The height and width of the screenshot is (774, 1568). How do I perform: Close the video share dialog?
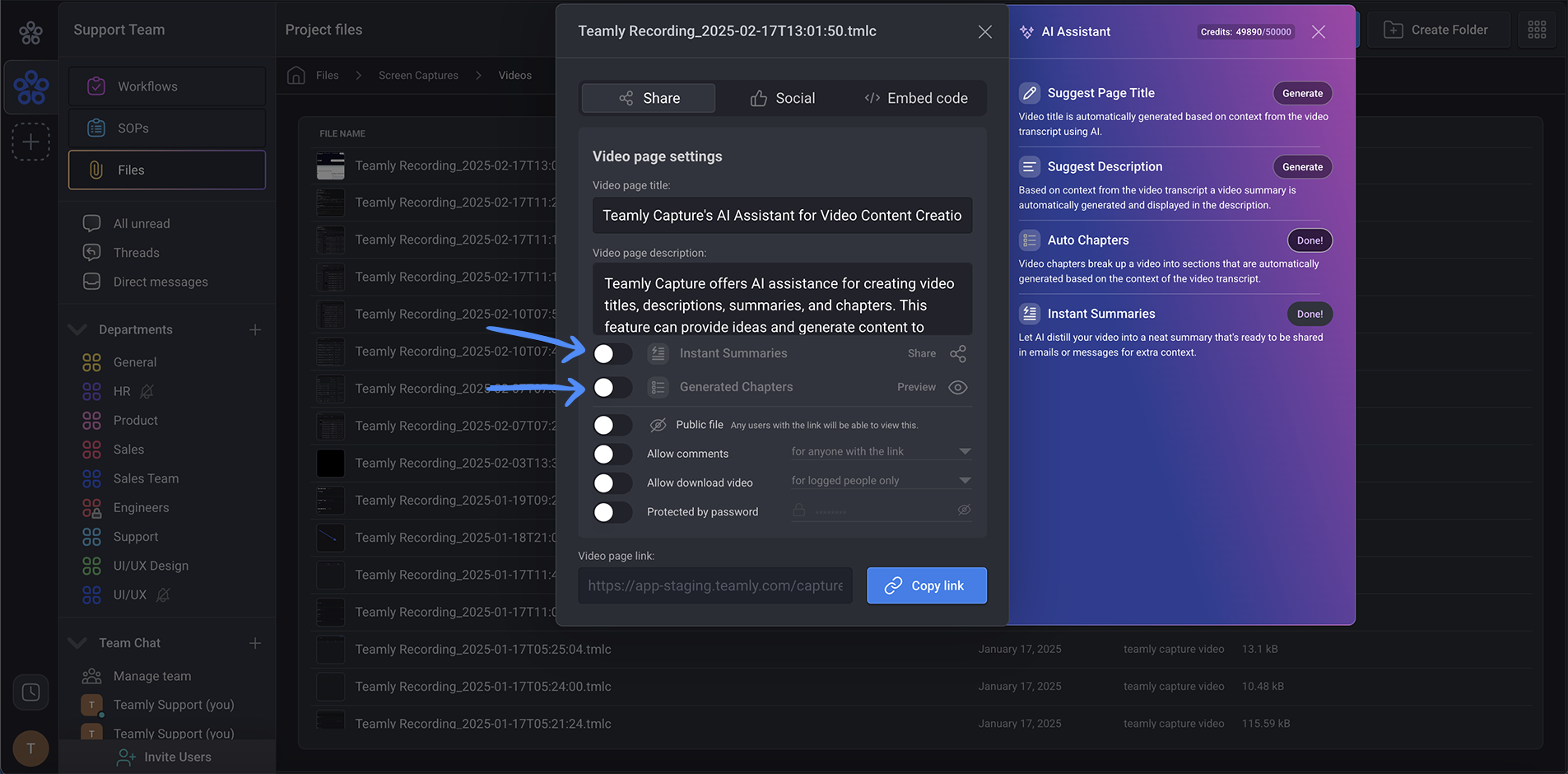[x=985, y=32]
